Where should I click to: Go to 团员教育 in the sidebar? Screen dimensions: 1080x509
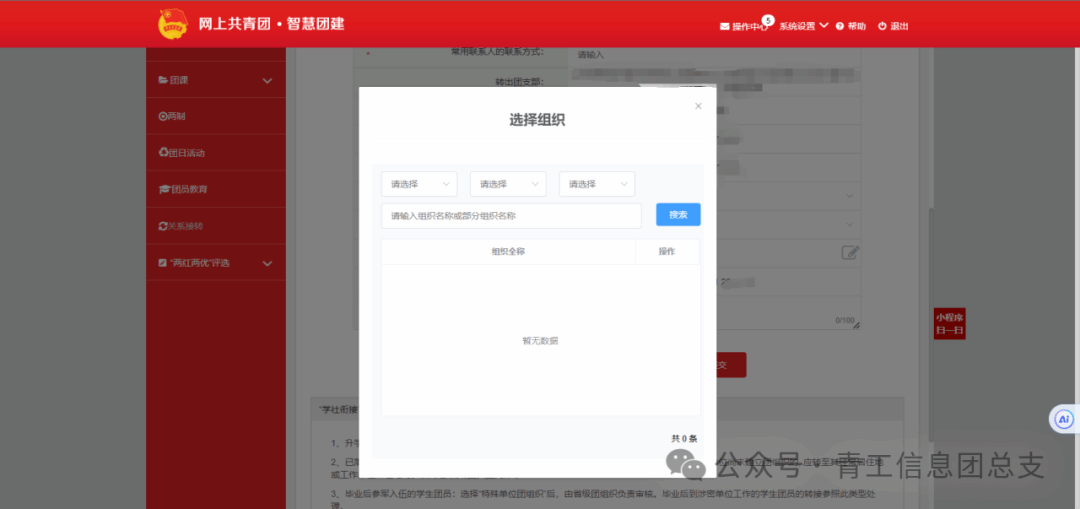pyautogui.click(x=183, y=189)
